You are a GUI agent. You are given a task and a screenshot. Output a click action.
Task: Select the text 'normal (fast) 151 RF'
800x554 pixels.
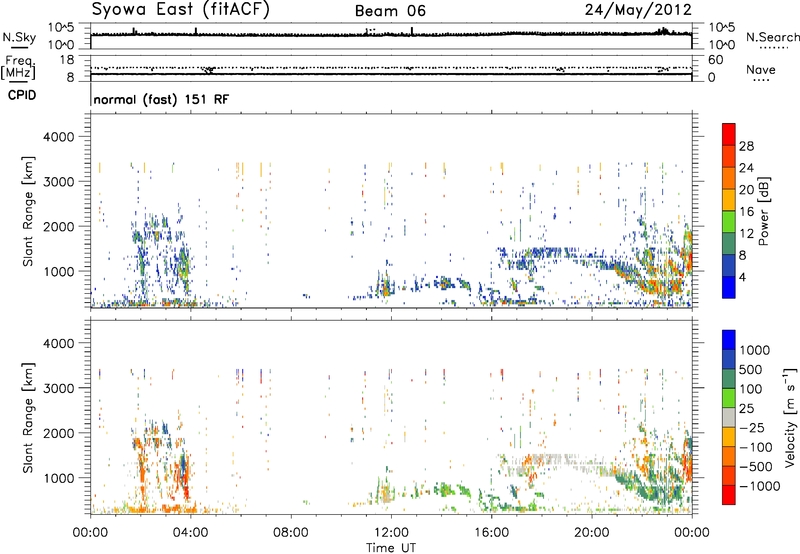pyautogui.click(x=161, y=99)
